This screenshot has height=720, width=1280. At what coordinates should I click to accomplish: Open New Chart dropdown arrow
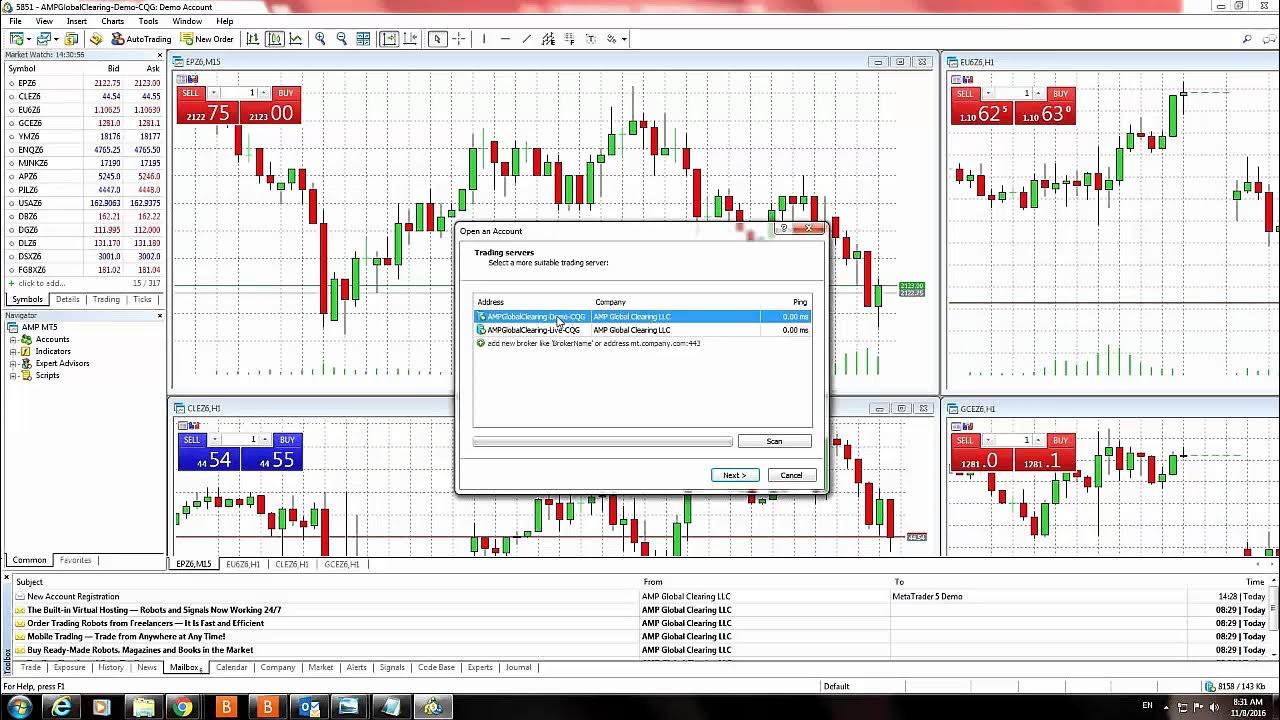[x=29, y=39]
